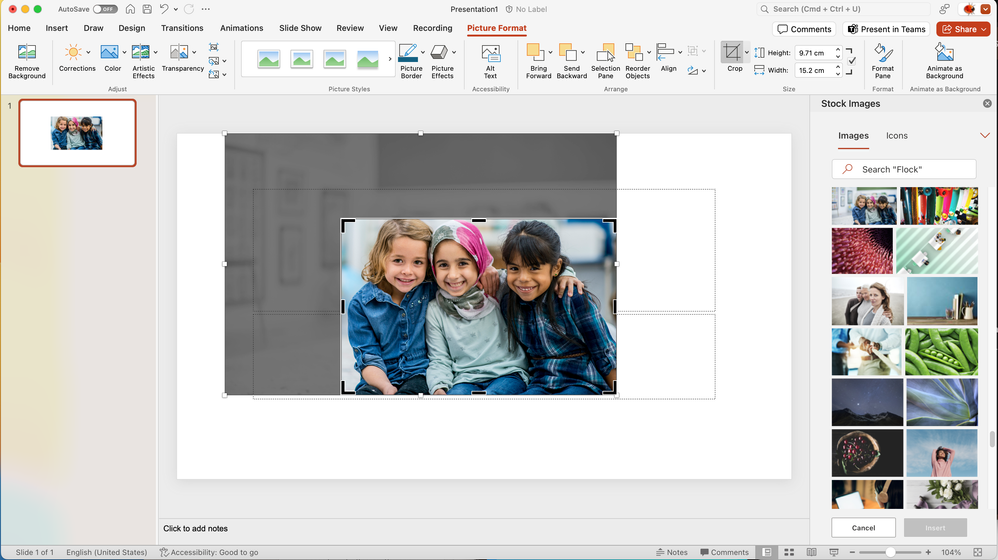
Task: Switch to the Transitions ribbon tab
Action: [182, 28]
